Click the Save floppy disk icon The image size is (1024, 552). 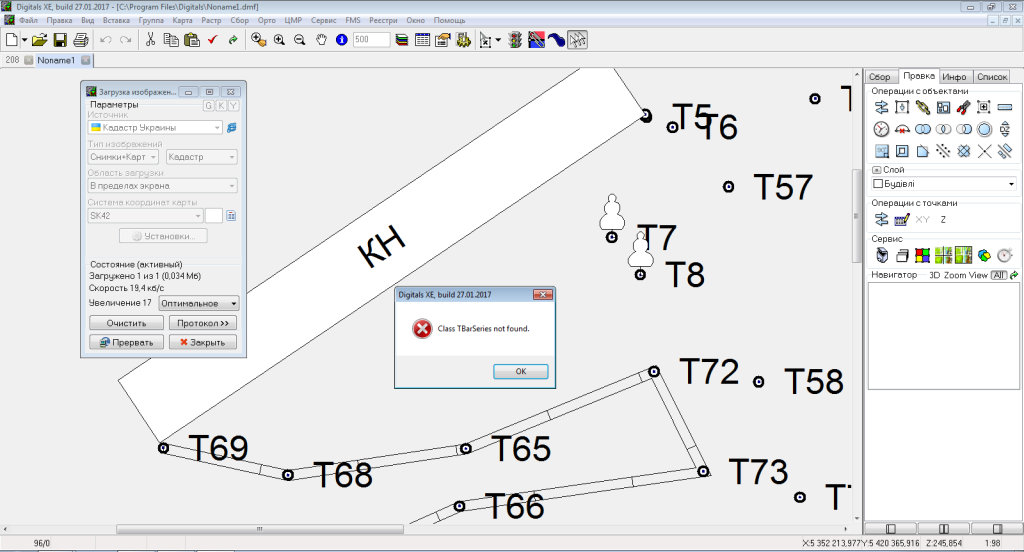click(60, 40)
